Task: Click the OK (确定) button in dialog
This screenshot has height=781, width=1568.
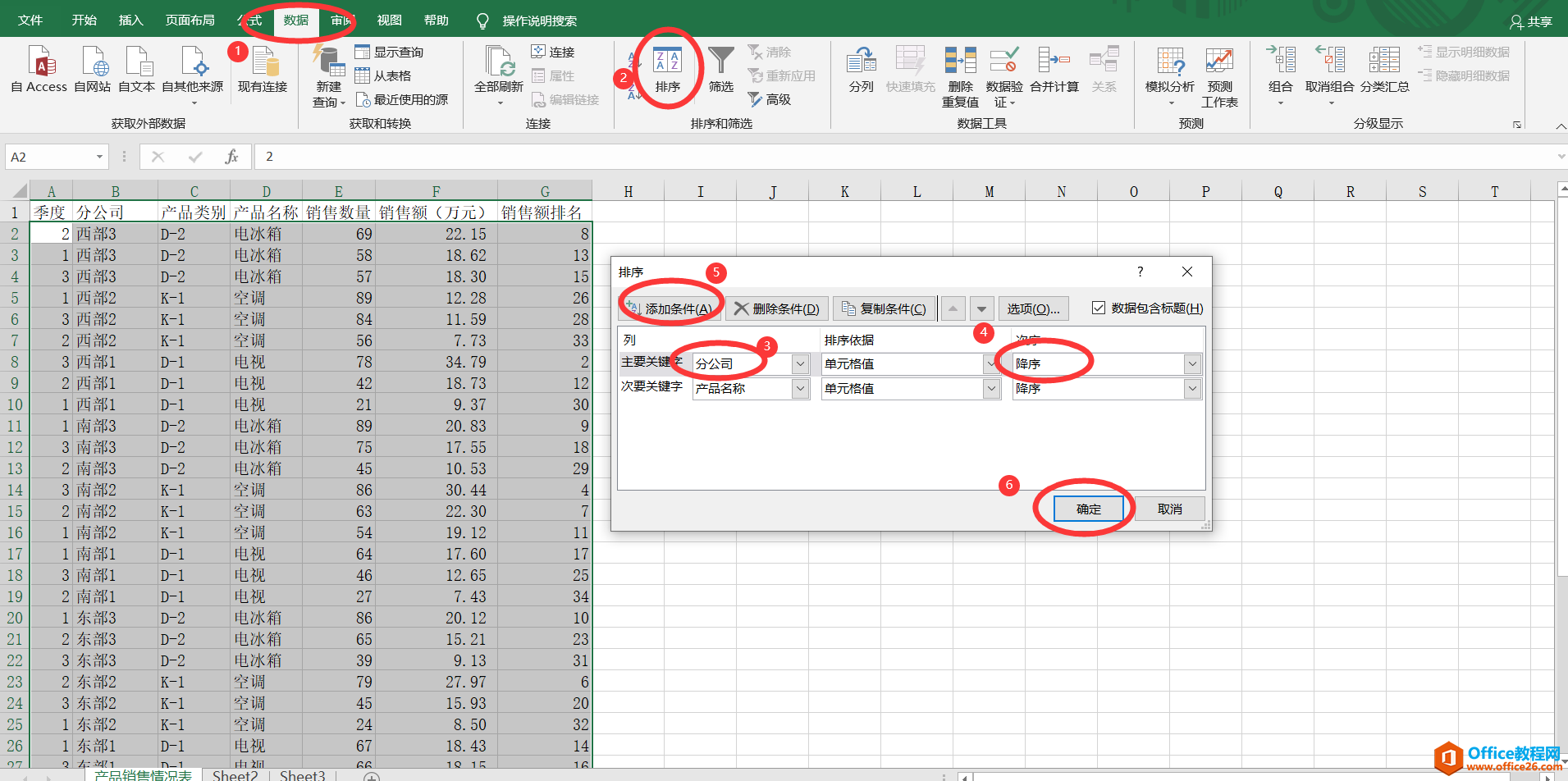Action: pos(1088,509)
